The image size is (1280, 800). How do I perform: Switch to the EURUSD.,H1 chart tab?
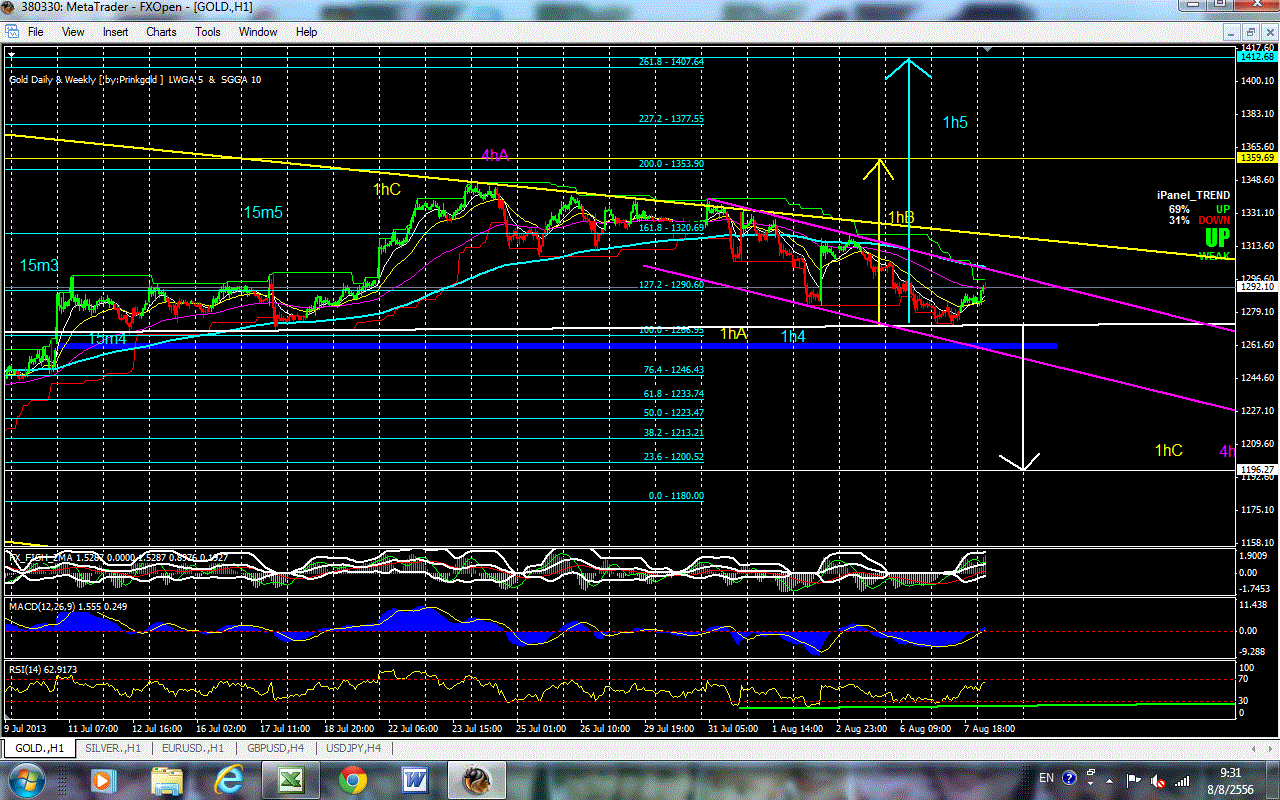pyautogui.click(x=192, y=748)
